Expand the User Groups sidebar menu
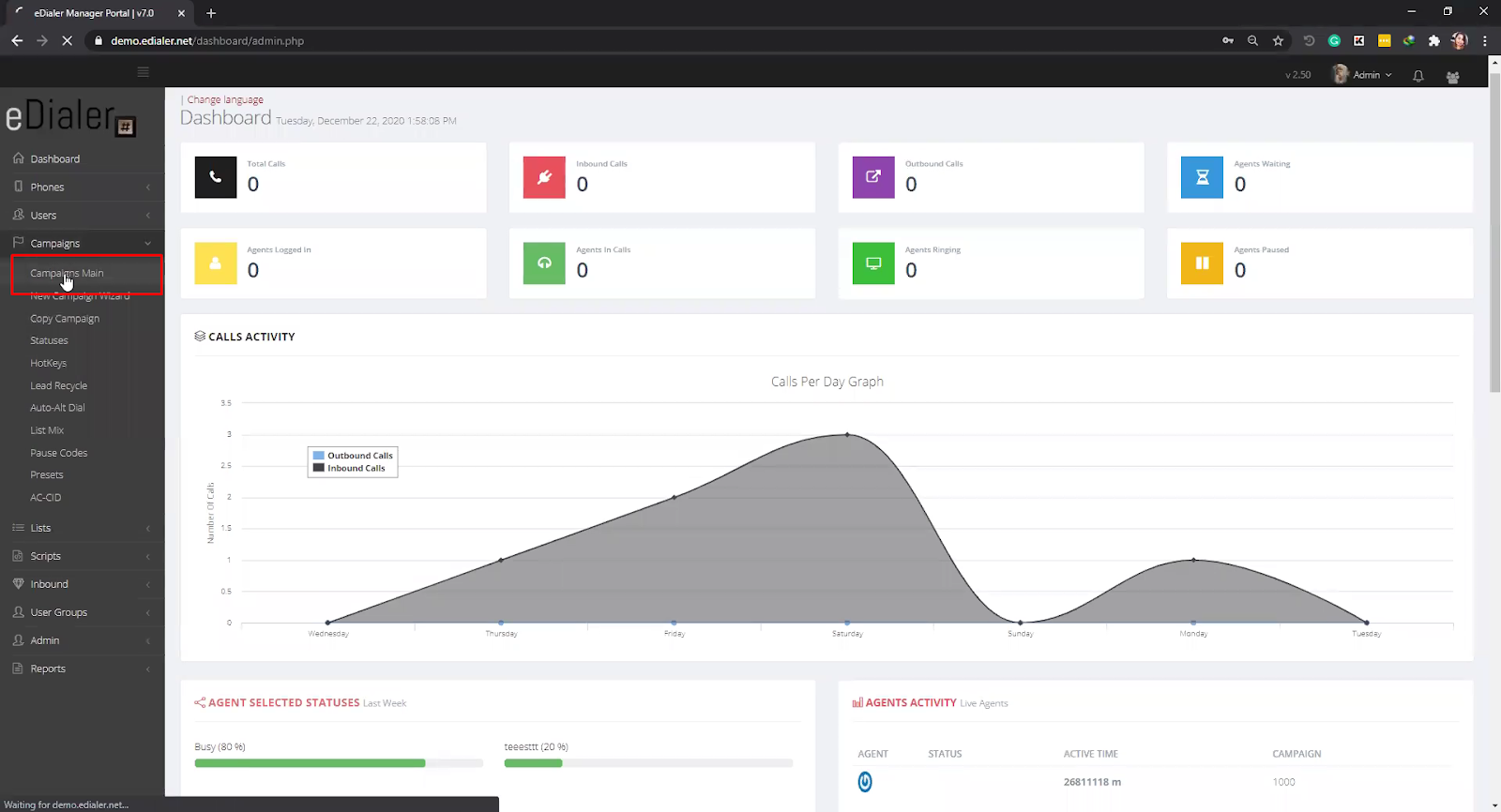Screen dimensions: 1501x812 pos(83,612)
